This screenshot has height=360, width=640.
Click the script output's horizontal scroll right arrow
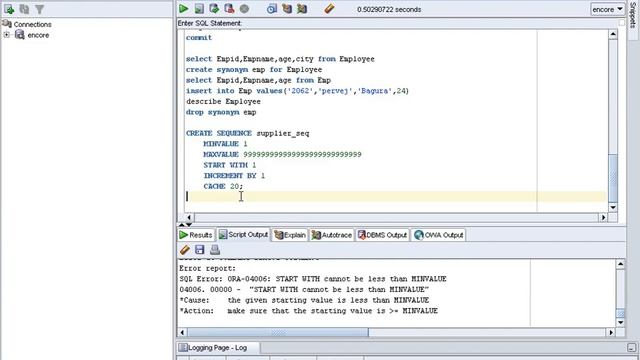[x=611, y=333]
